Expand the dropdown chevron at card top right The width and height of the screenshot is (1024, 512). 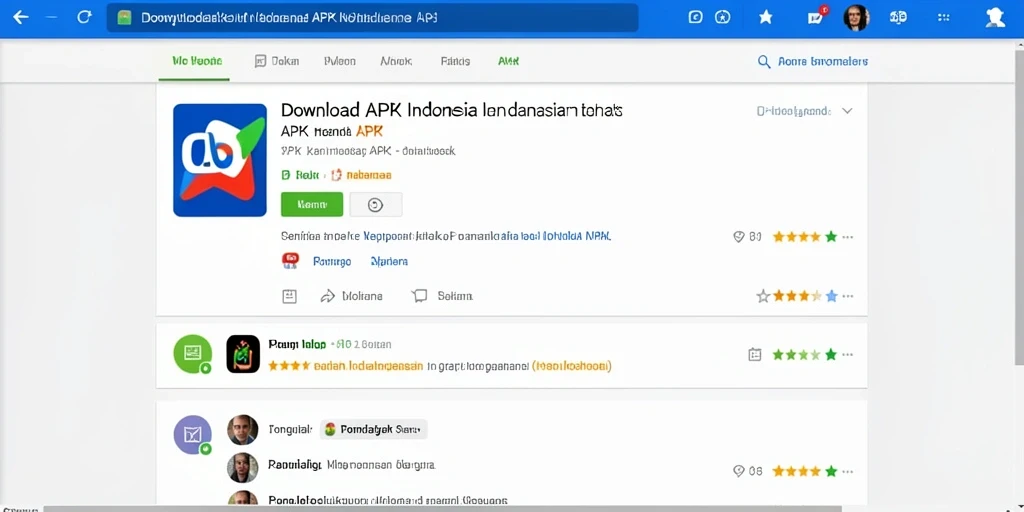pos(847,111)
